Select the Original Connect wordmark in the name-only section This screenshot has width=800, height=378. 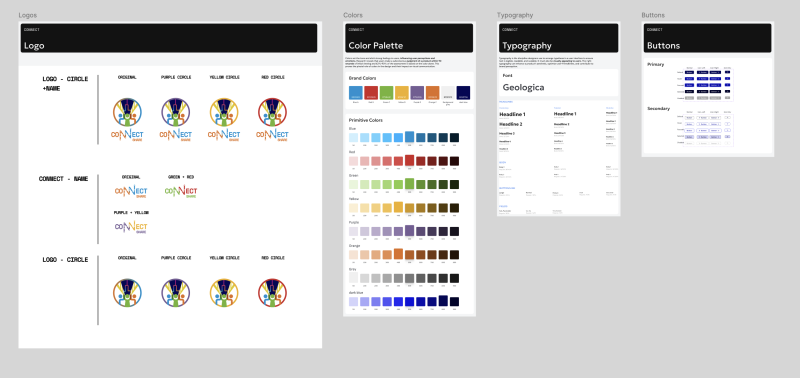coord(131,192)
